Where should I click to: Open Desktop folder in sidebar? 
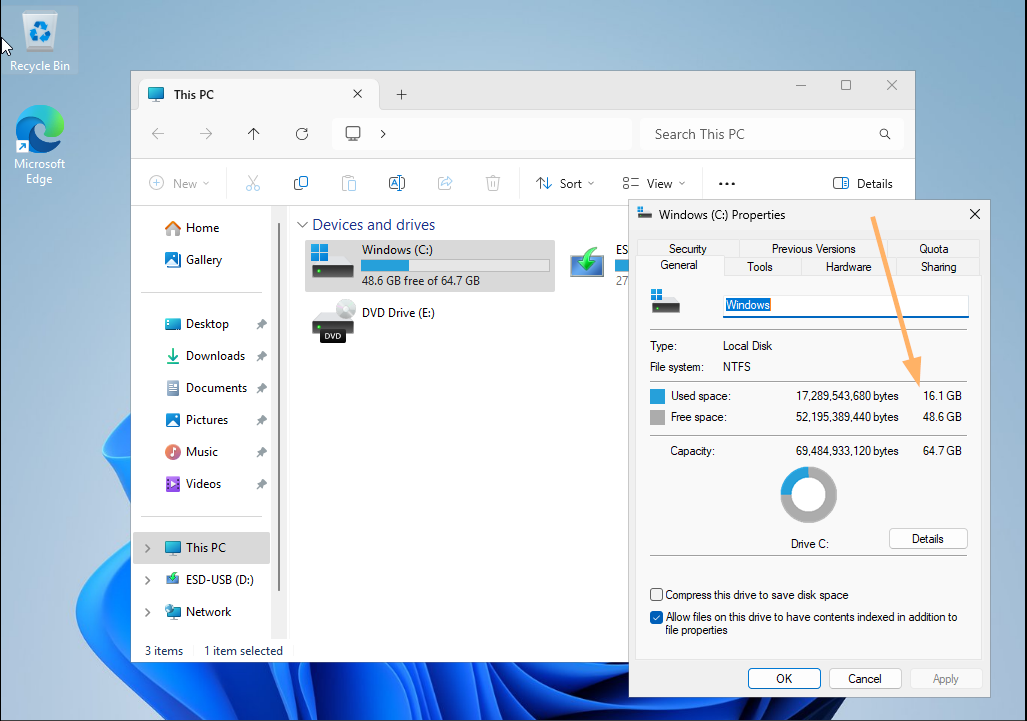(x=207, y=324)
